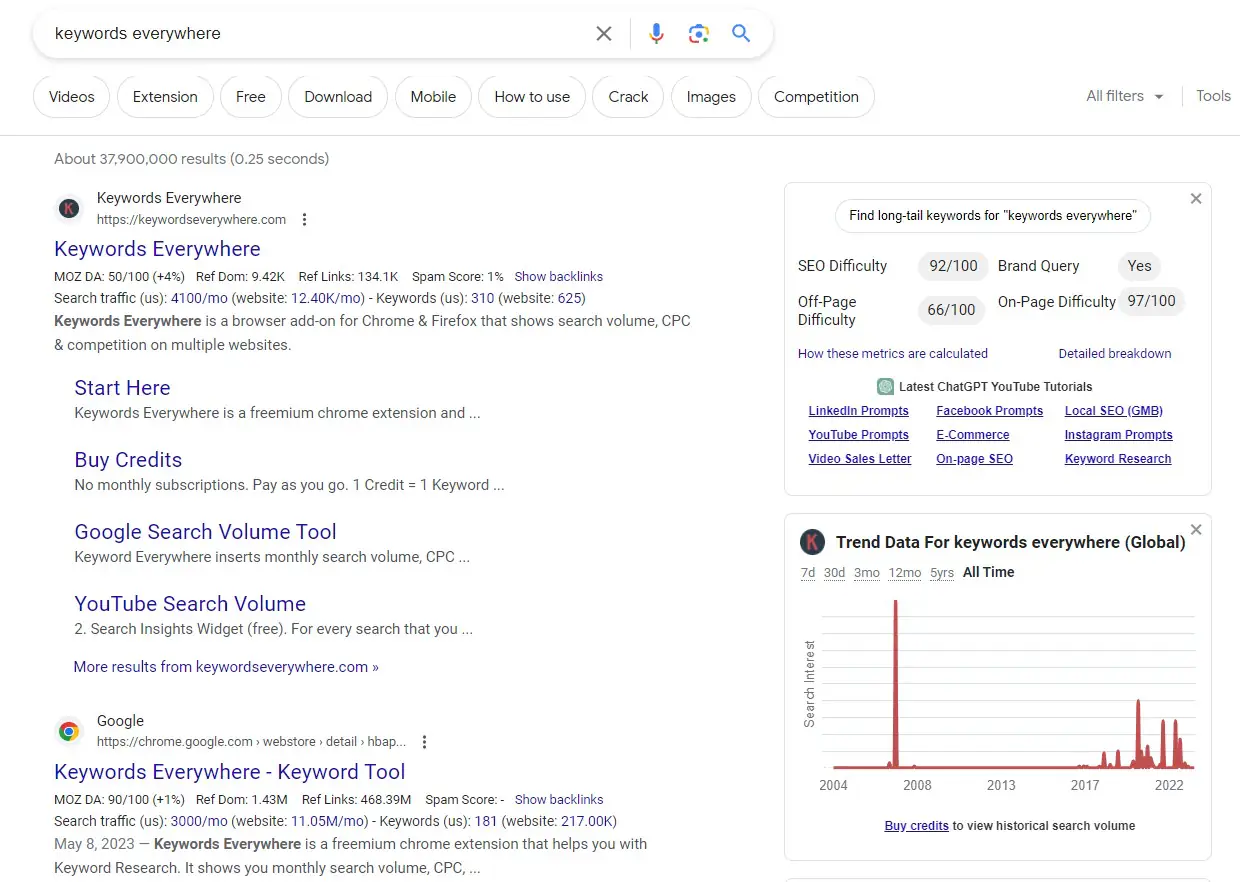Open the Start Here sitelink
Screen dimensions: 1240x882
122,388
